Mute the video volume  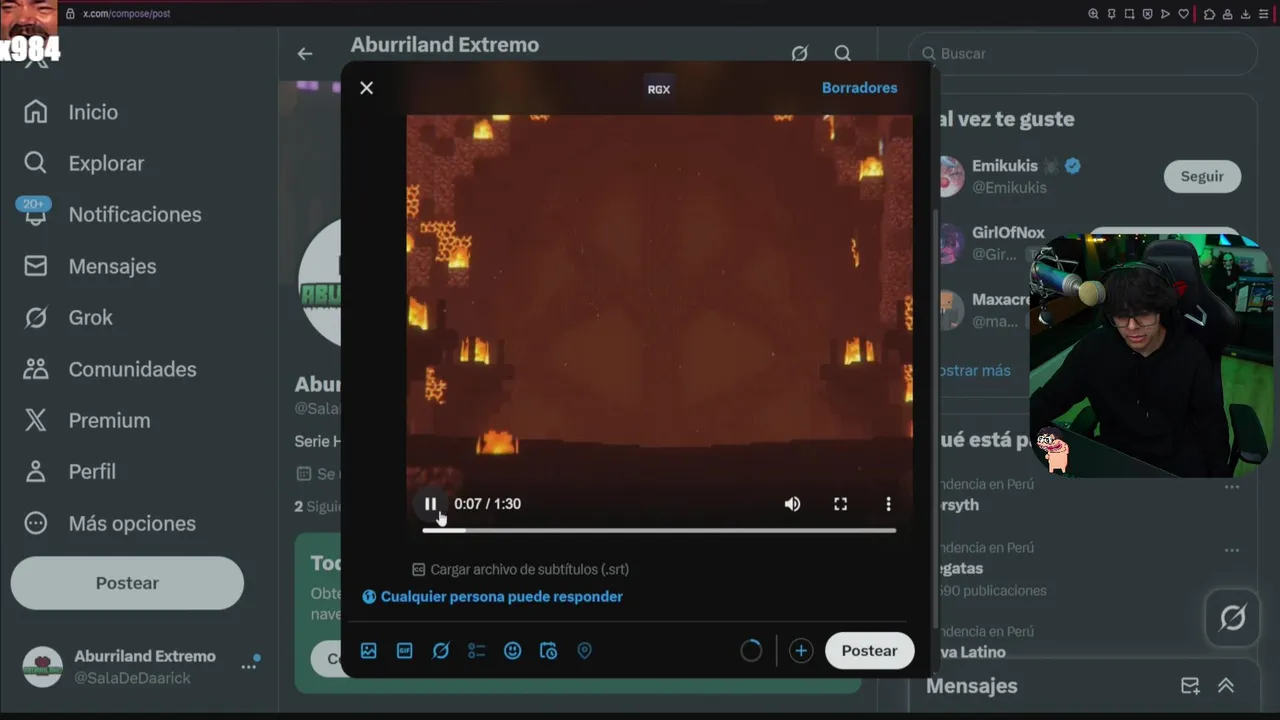792,504
